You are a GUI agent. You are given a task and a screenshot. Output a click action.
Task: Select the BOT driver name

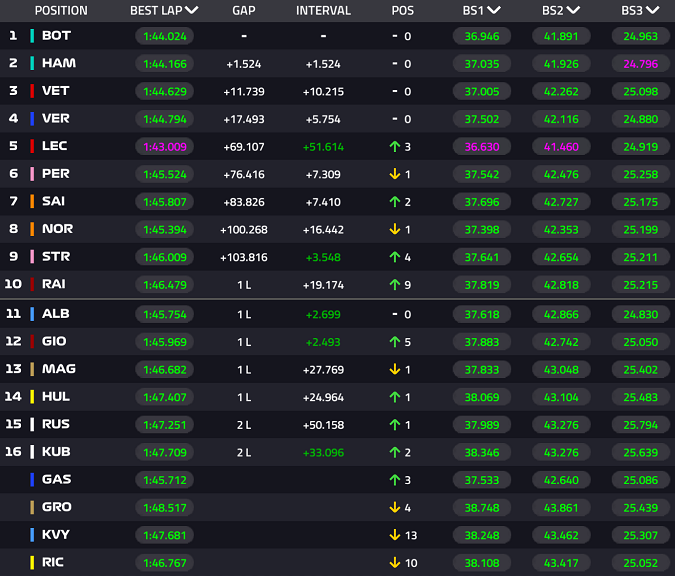click(x=56, y=35)
